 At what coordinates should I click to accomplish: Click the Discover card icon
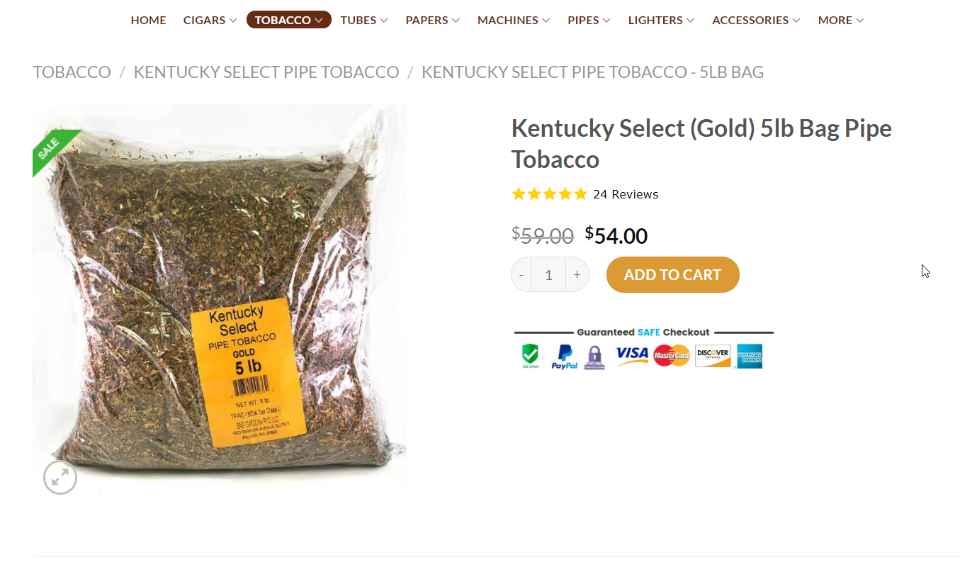(713, 355)
